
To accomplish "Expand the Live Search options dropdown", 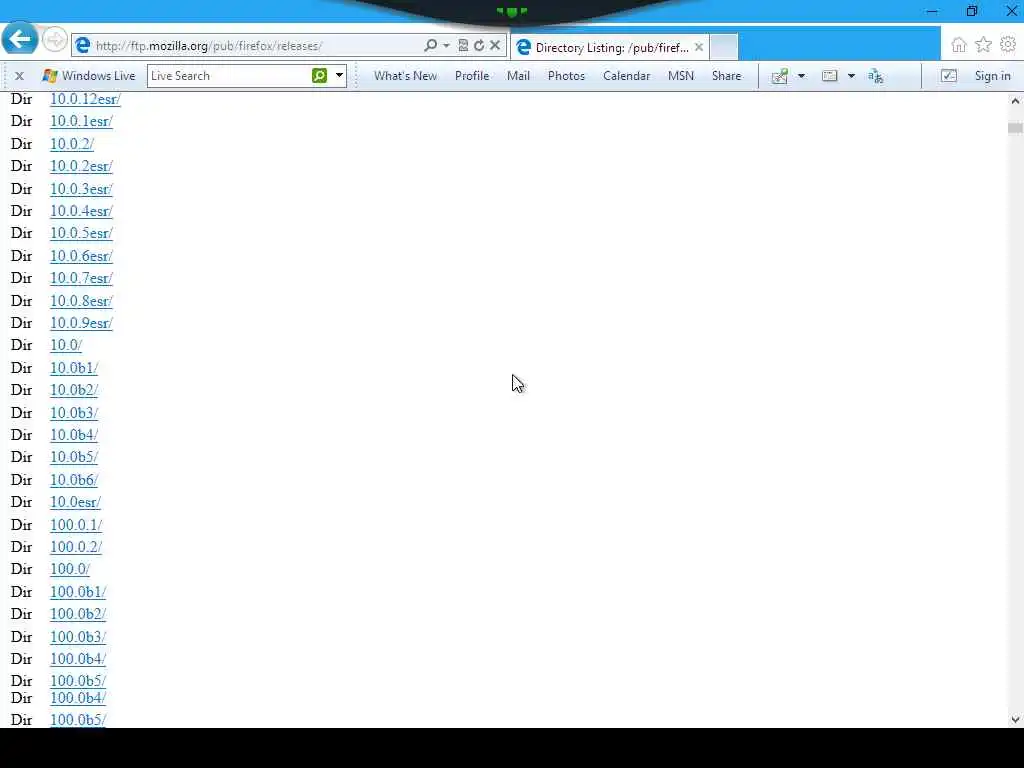I will coord(340,76).
